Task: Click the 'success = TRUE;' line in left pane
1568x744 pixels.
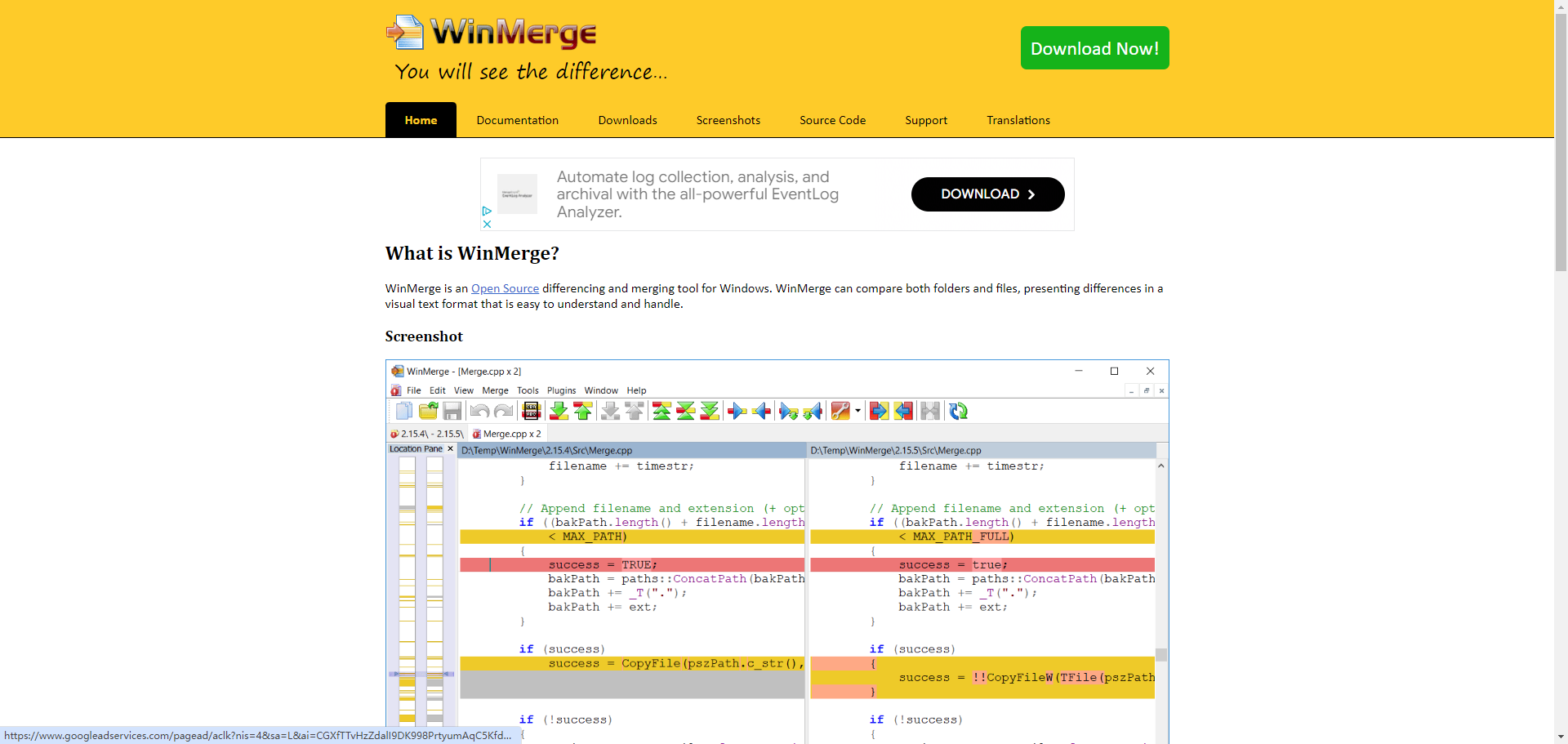Action: (x=632, y=565)
